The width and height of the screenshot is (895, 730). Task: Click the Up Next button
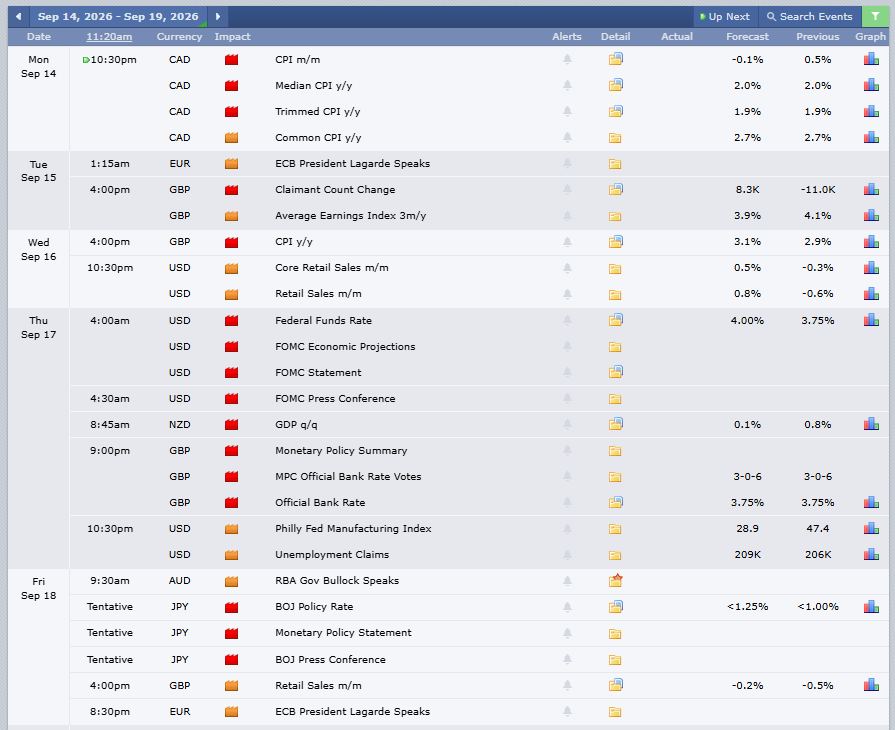[x=725, y=17]
